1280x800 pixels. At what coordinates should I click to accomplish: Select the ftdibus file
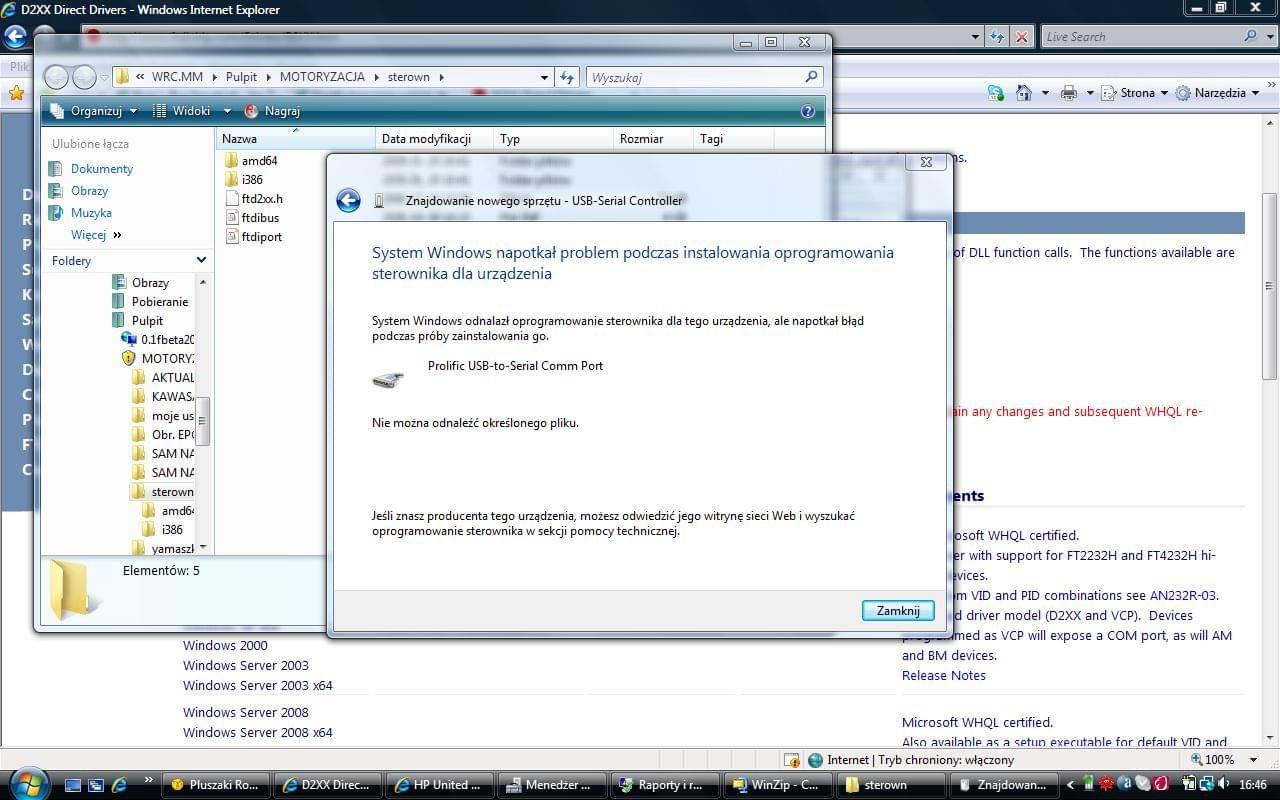[251, 217]
